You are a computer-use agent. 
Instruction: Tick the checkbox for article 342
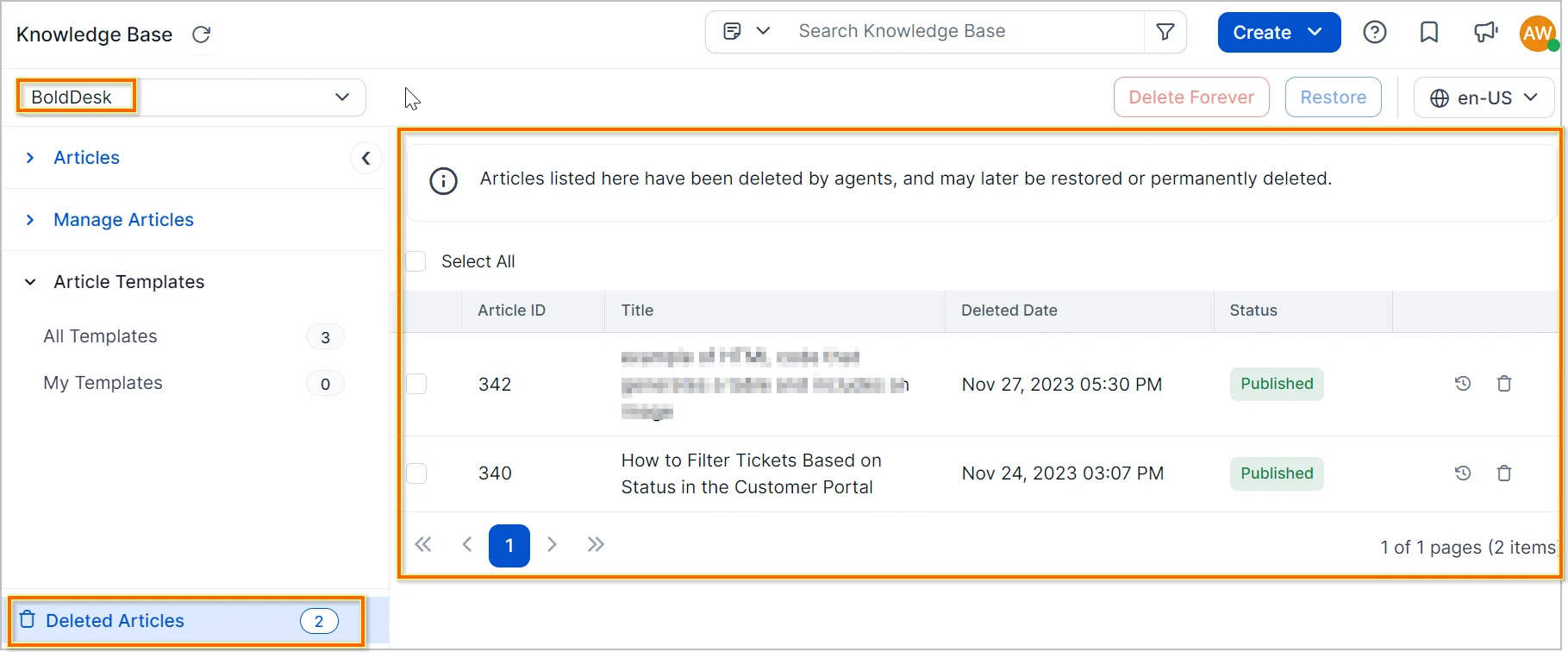click(416, 384)
